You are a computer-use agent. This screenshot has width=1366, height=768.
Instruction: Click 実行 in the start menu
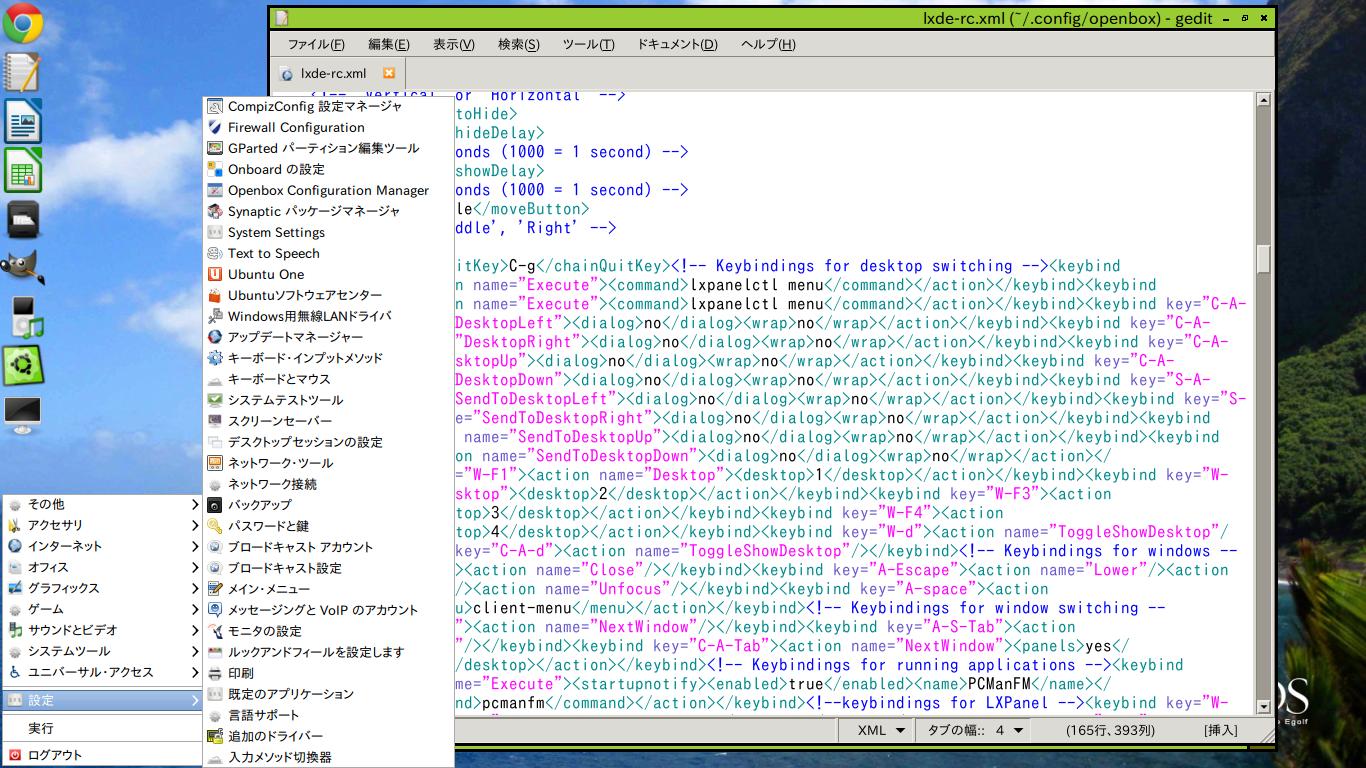click(x=41, y=728)
